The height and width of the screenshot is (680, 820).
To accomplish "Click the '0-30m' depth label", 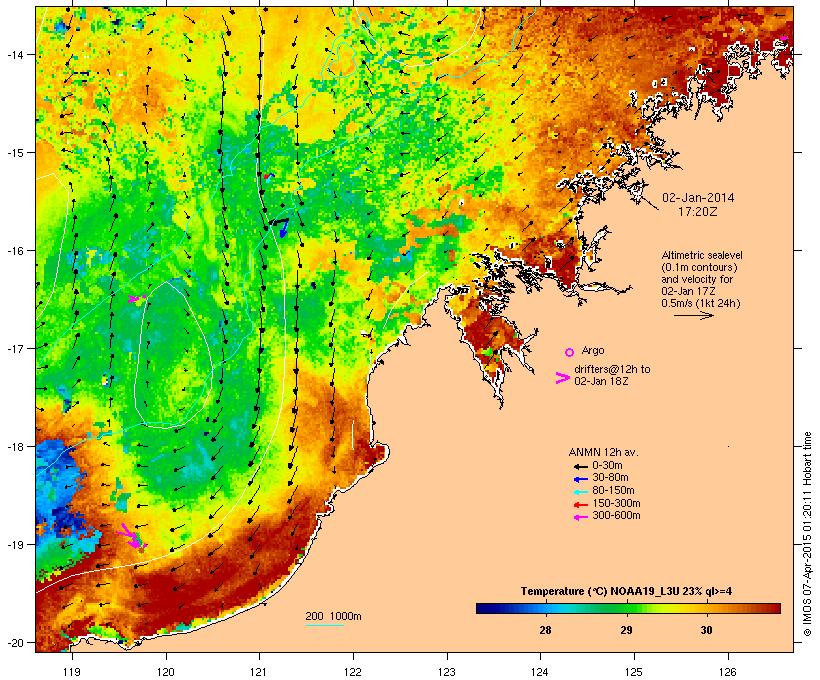I will pyautogui.click(x=607, y=466).
